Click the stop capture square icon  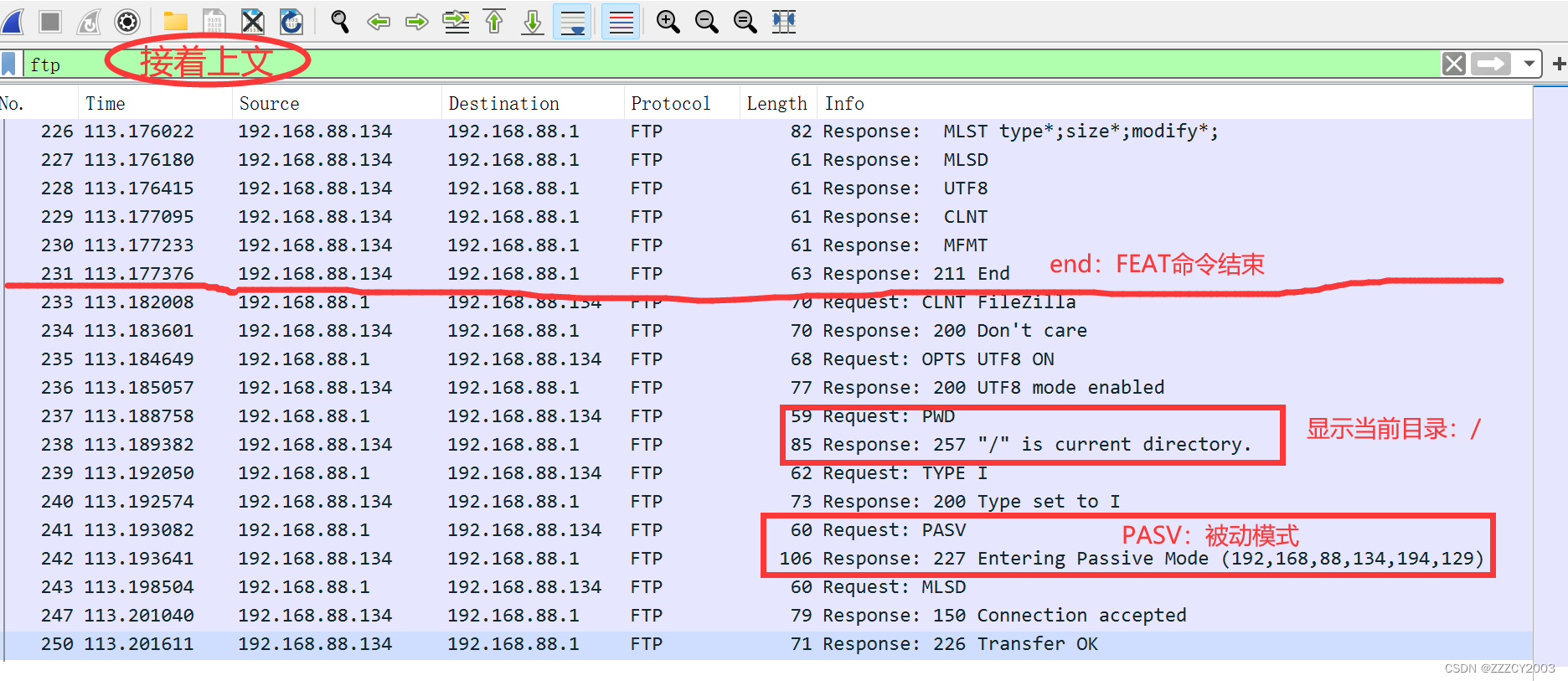pos(50,21)
